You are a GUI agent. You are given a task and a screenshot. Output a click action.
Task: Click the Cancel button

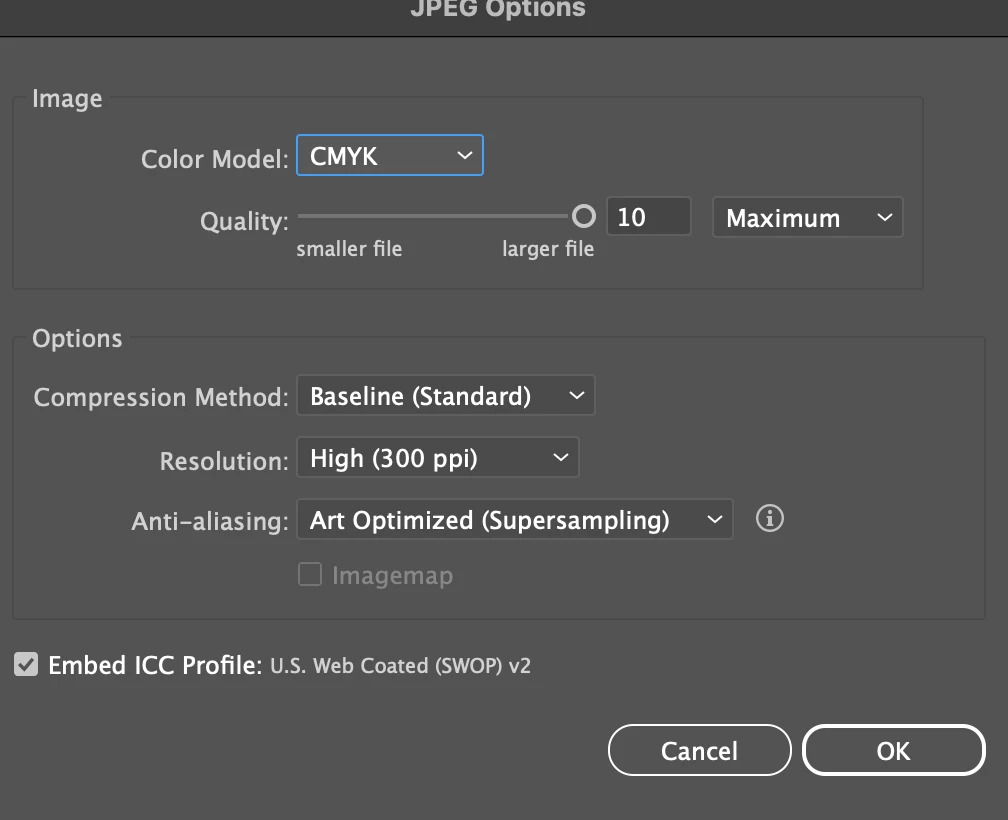tap(699, 750)
